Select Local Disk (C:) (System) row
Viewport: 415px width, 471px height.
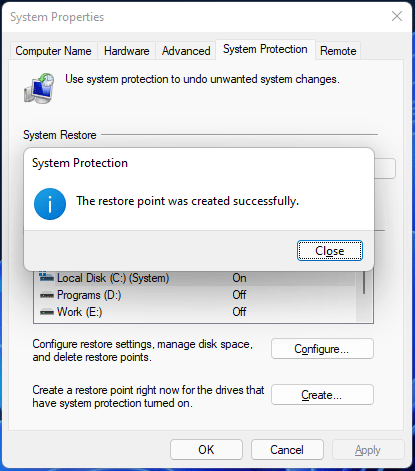point(195,278)
